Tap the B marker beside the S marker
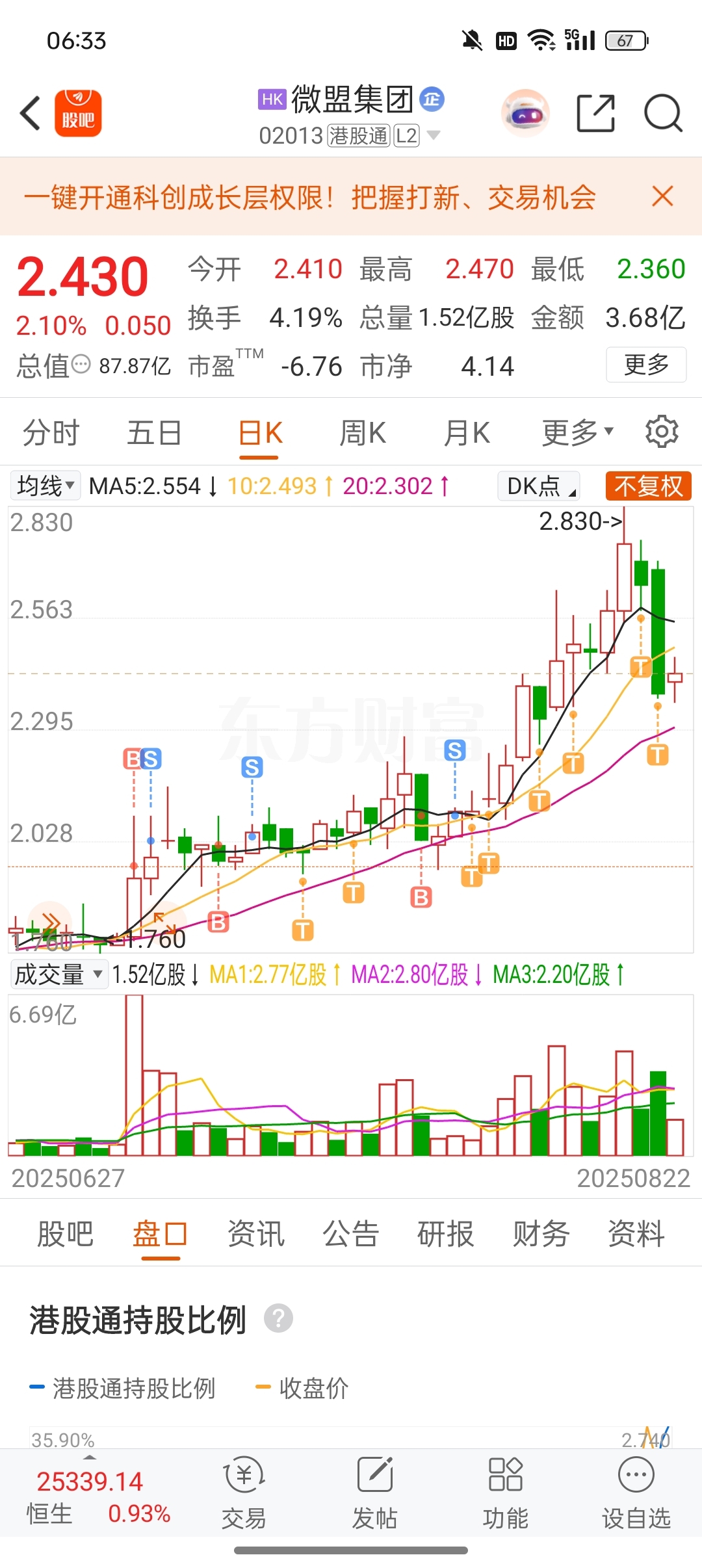Image resolution: width=702 pixels, height=1568 pixels. pos(133,759)
